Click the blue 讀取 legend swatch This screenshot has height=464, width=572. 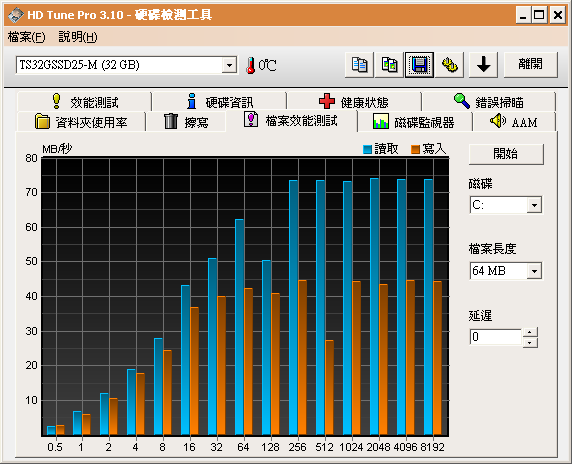tap(367, 149)
